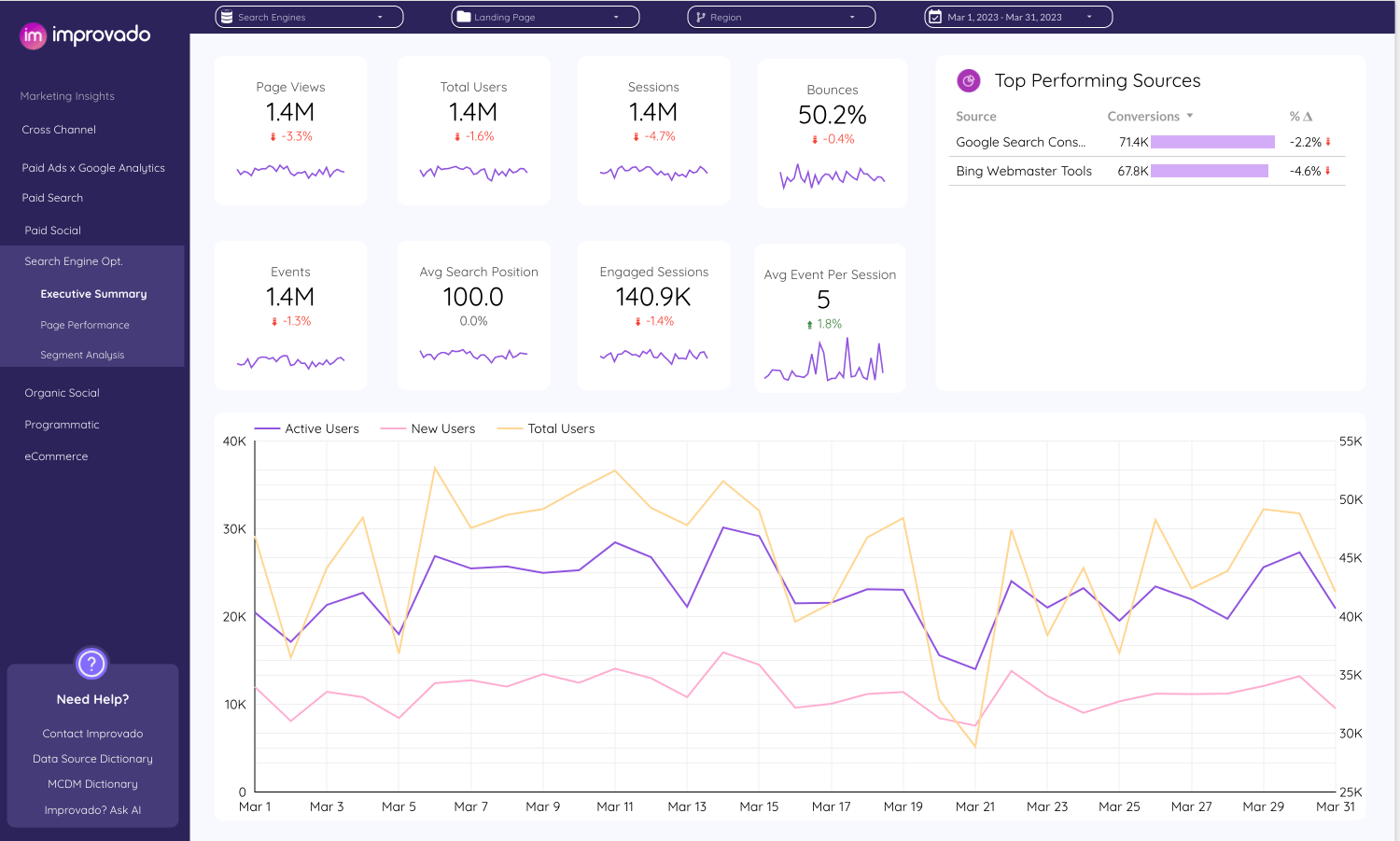Expand the Search Engines dropdown arrow

(x=380, y=17)
